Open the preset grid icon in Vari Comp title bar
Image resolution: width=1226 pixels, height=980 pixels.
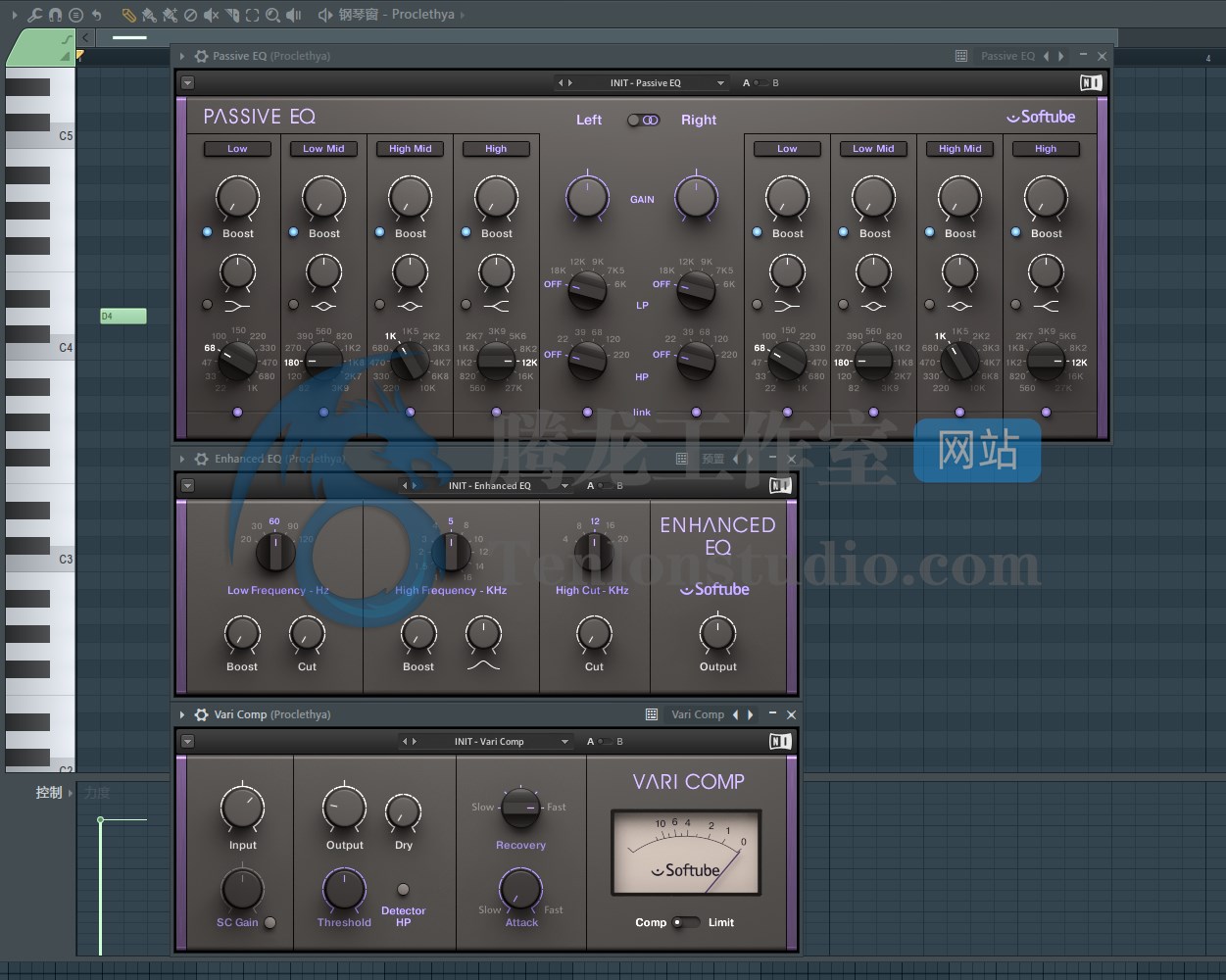[652, 714]
